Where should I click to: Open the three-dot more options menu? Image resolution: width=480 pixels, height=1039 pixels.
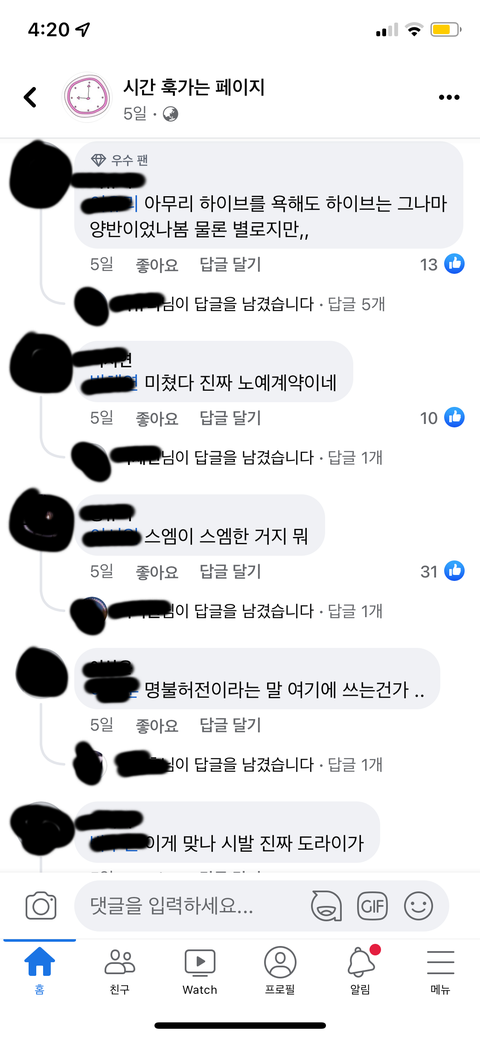coord(449,97)
